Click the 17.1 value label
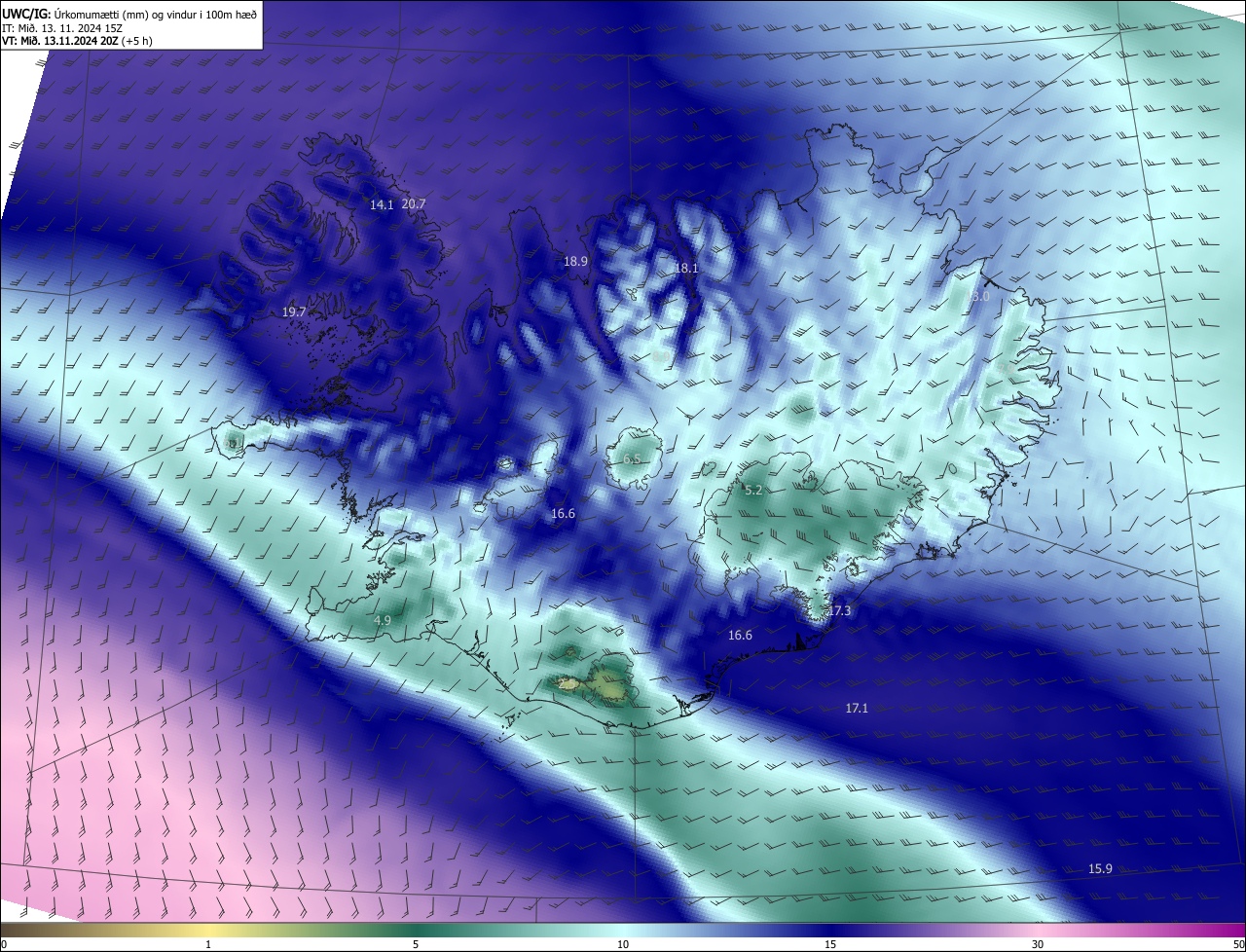1246x952 pixels. click(x=857, y=708)
